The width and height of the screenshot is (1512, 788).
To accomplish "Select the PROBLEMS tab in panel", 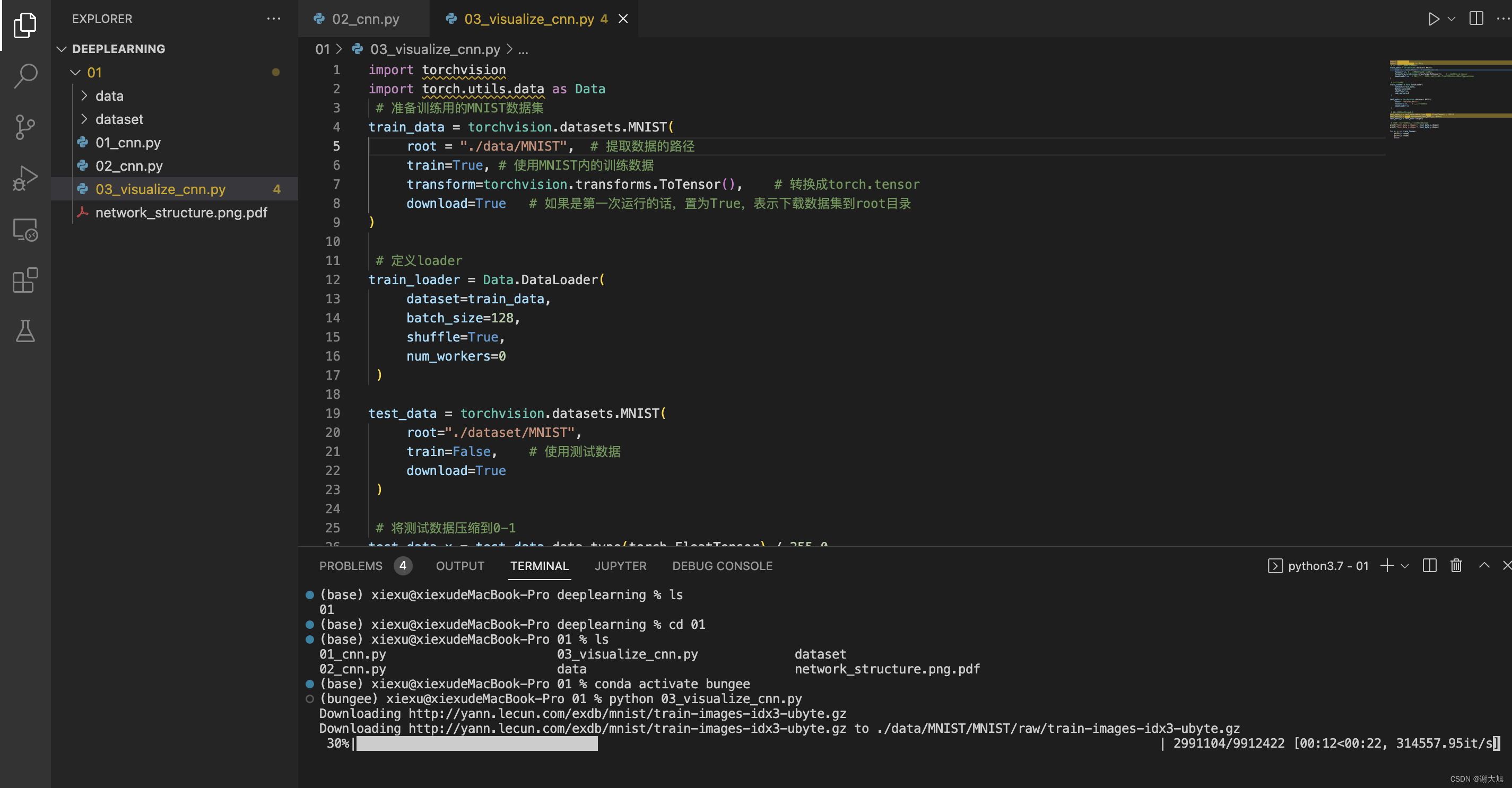I will [x=352, y=565].
